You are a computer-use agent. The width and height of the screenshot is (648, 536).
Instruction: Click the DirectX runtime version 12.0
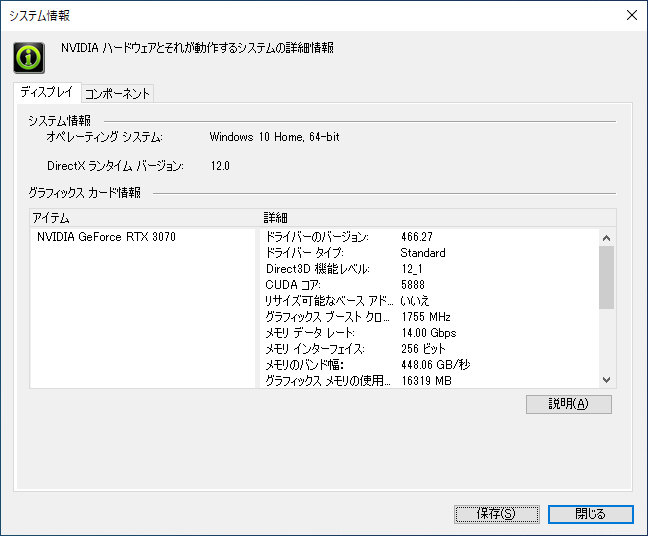(220, 166)
